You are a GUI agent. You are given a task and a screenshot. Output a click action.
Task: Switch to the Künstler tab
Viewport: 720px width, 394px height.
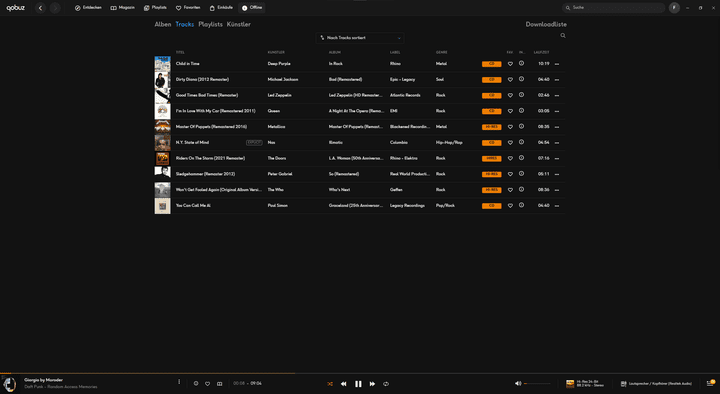point(239,24)
